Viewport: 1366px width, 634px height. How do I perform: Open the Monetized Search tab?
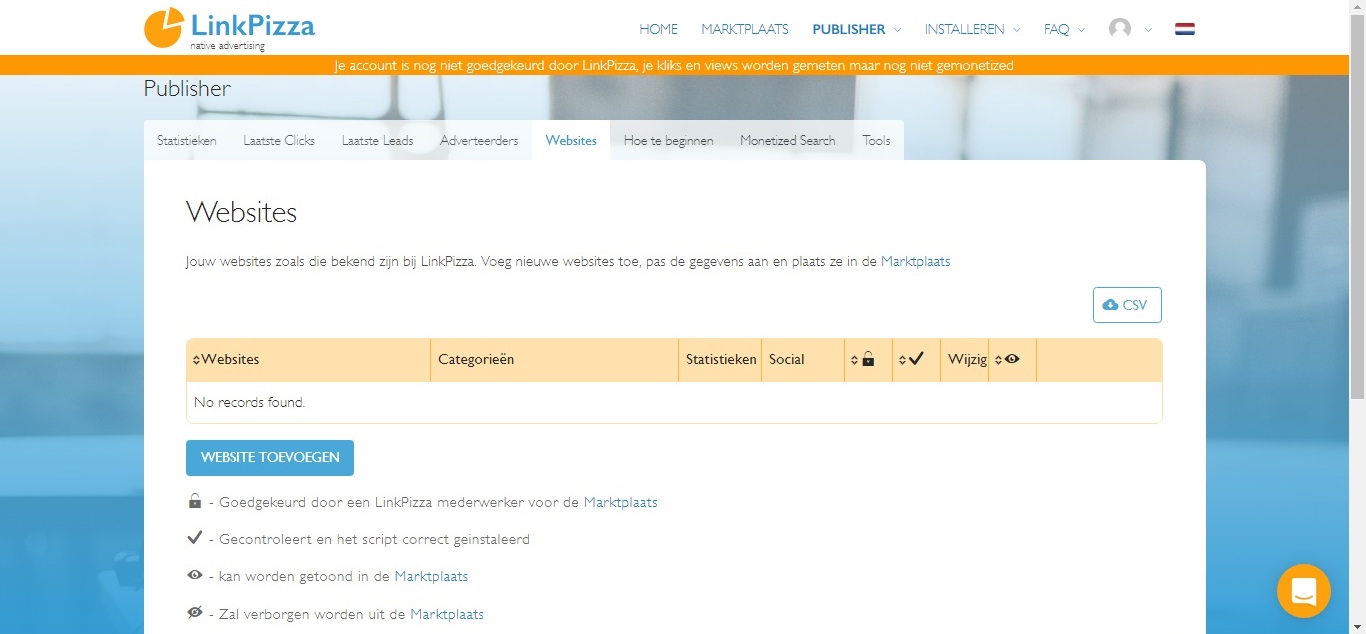788,140
